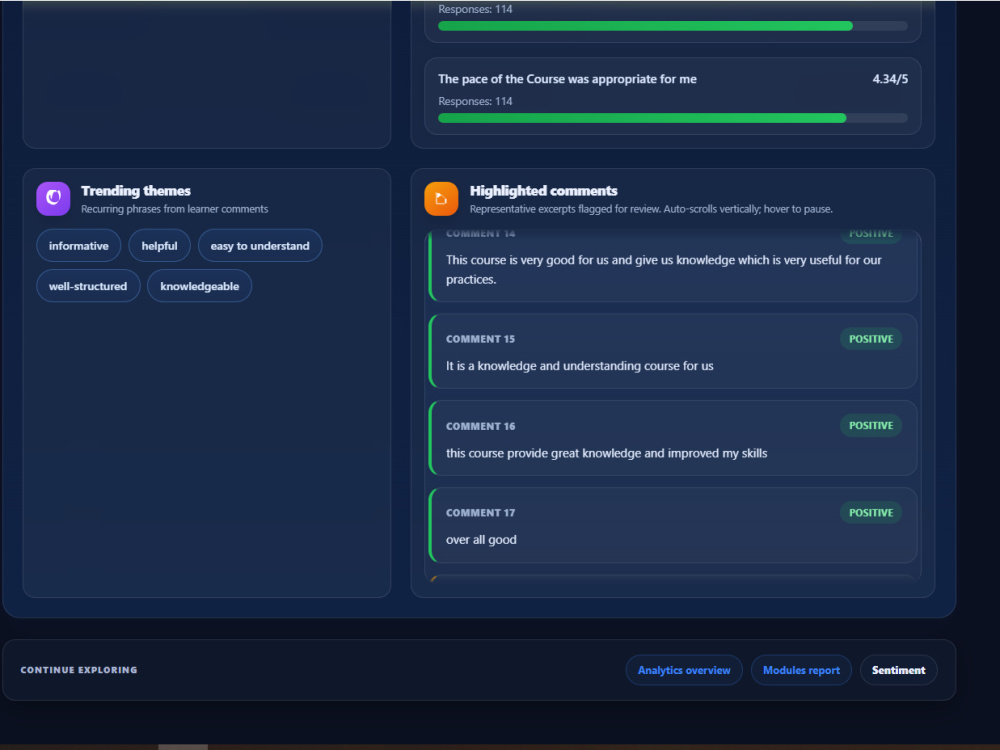This screenshot has width=1000, height=750.
Task: Click the POSITIVE badge on Comment 15
Action: tap(871, 339)
